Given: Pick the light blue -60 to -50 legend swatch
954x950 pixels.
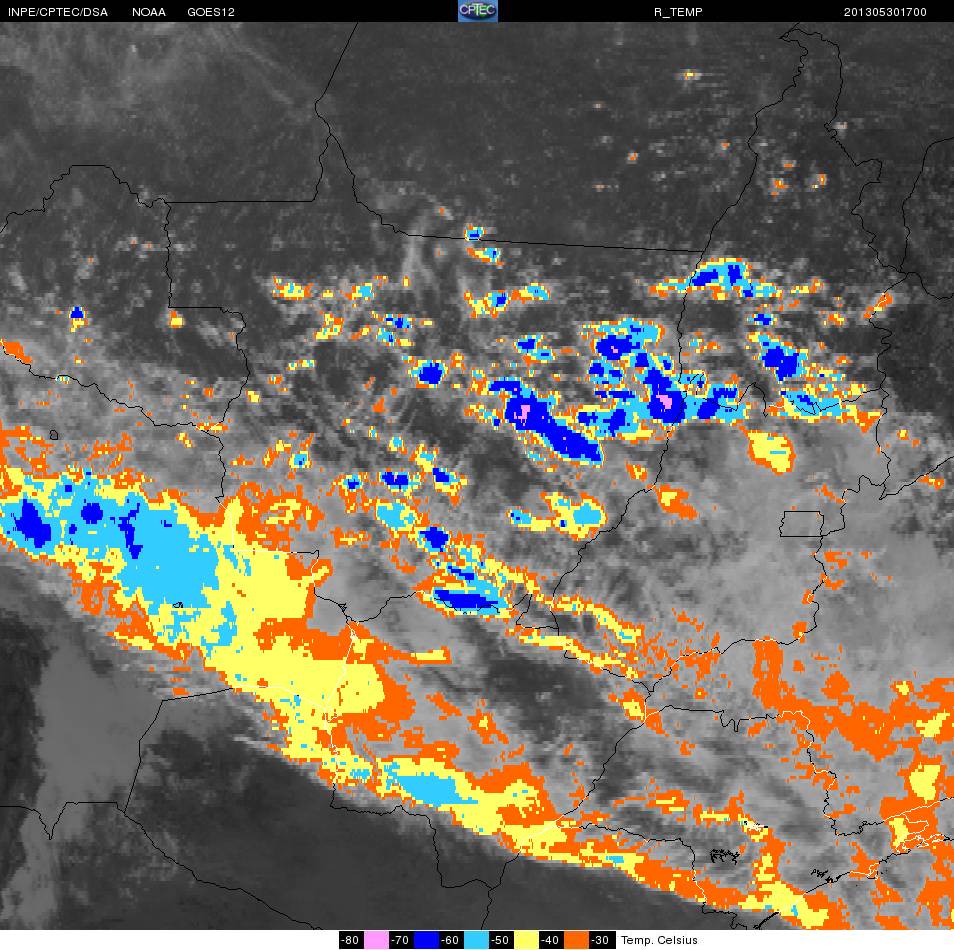Looking at the screenshot, I should tap(476, 940).
